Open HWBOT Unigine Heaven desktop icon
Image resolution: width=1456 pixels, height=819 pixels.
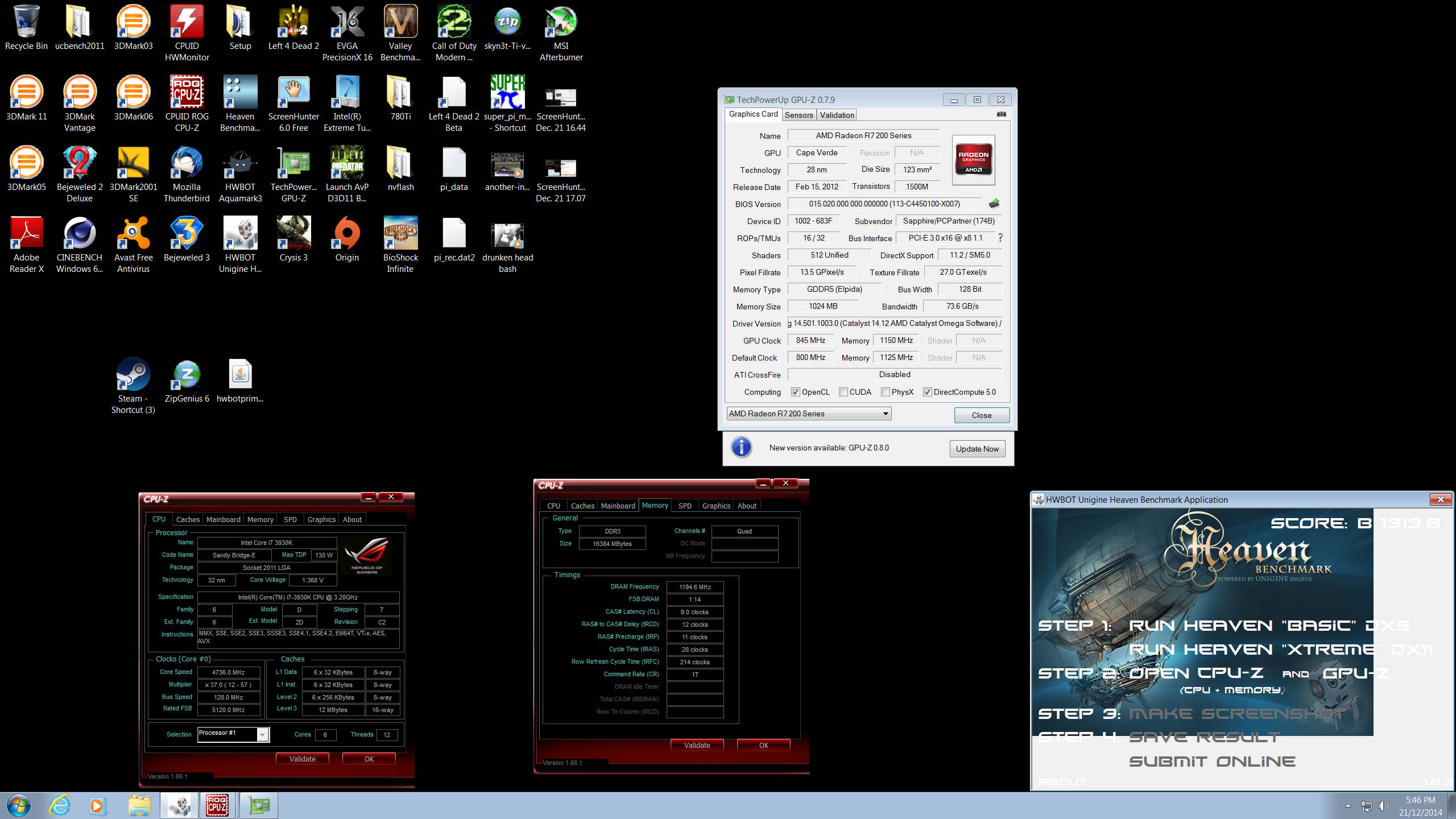(240, 245)
